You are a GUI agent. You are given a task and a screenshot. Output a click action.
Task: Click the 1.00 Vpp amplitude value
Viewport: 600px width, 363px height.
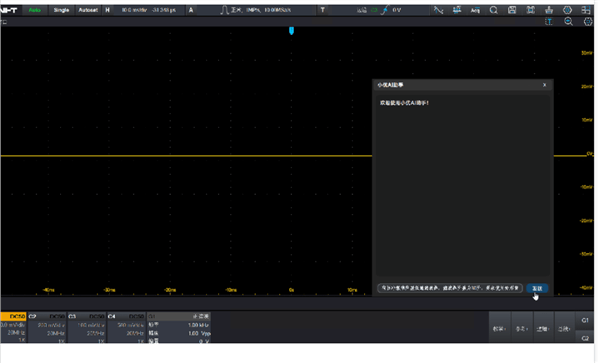click(x=199, y=333)
